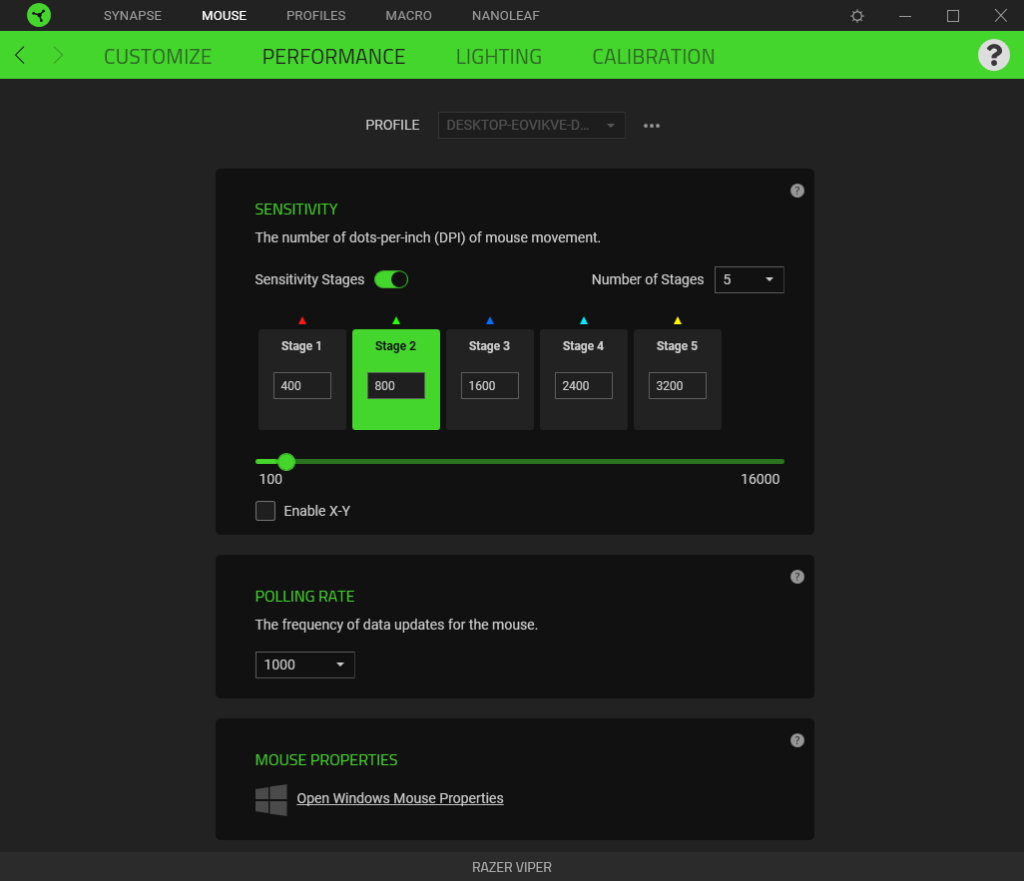Click the DPI slider handle
The height and width of the screenshot is (881, 1024).
point(286,462)
